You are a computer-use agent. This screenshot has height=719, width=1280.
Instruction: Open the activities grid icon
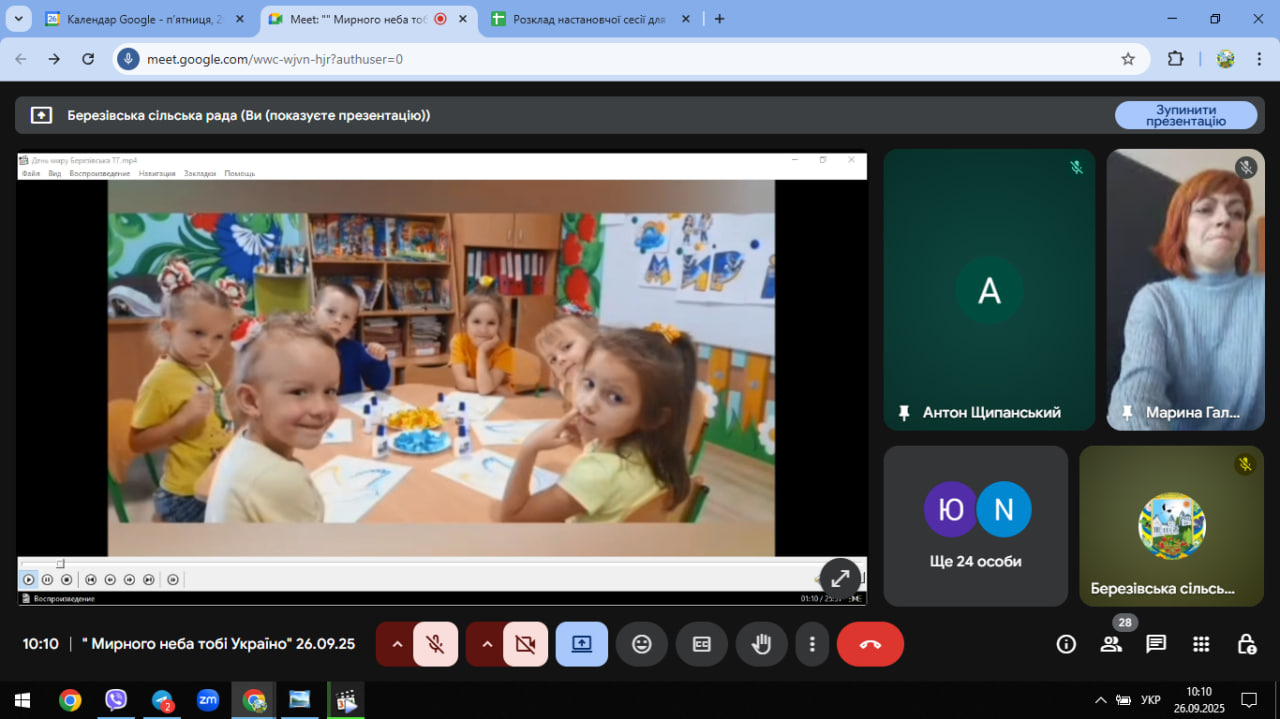pyautogui.click(x=1201, y=644)
